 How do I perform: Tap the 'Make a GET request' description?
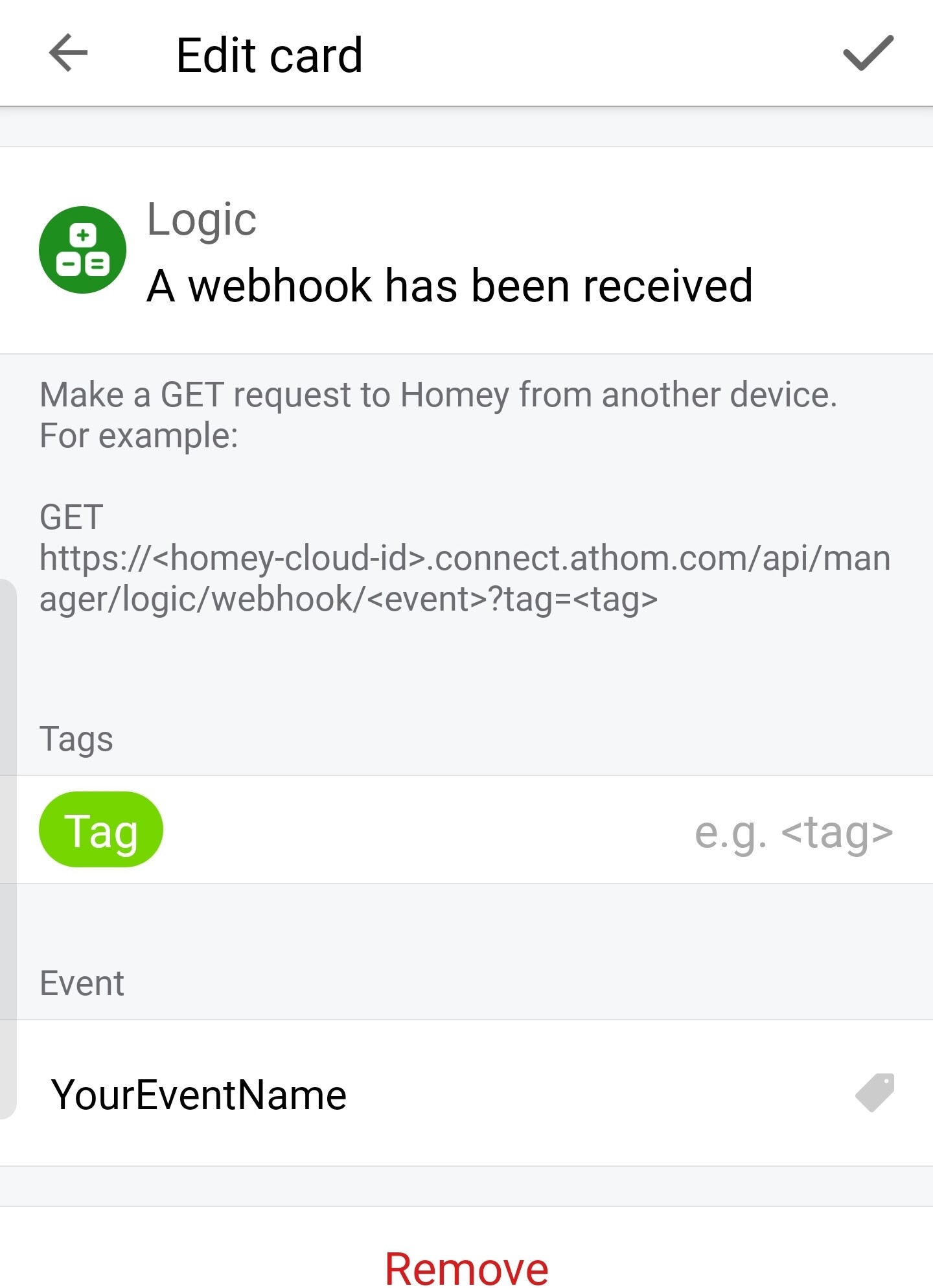[x=438, y=395]
